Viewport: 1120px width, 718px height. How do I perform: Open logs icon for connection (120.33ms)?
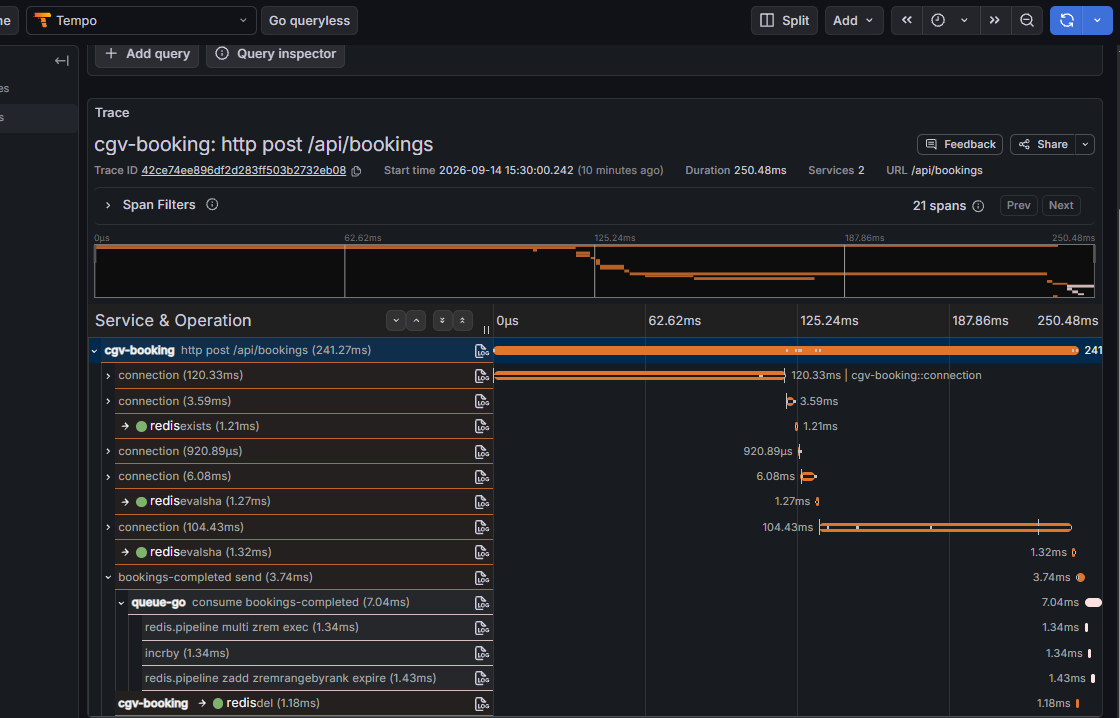(482, 376)
